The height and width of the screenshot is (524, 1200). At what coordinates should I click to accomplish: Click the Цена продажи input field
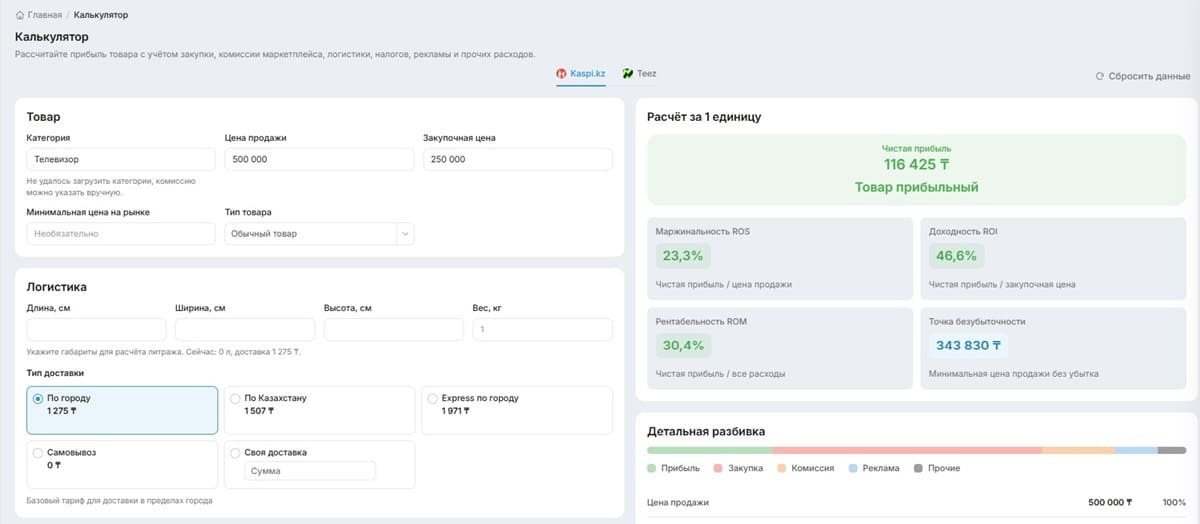coord(319,159)
